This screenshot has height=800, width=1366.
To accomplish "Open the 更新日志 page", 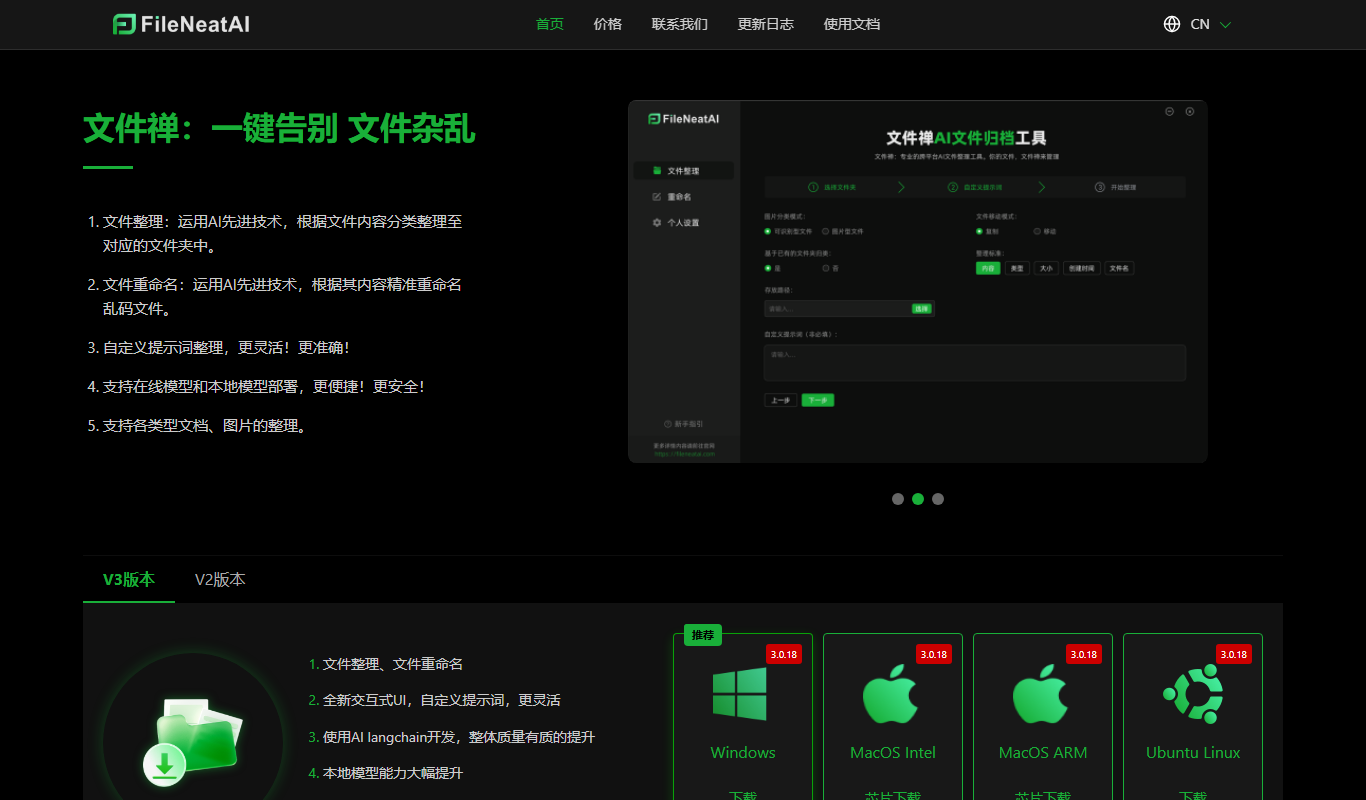I will pyautogui.click(x=766, y=24).
